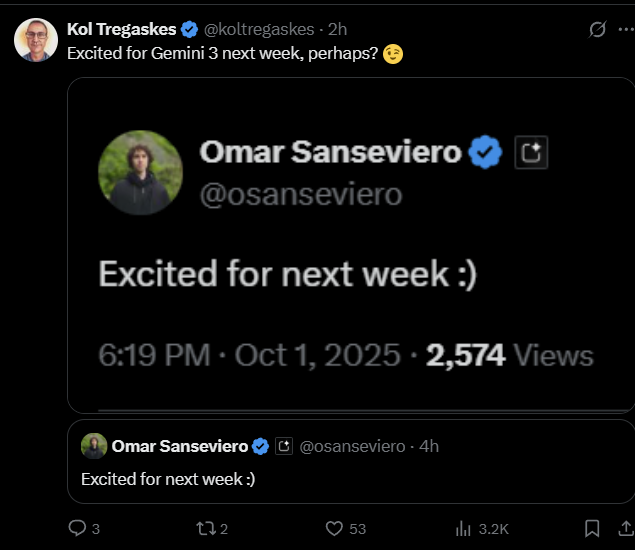Click the @koltregaskes handle
The height and width of the screenshot is (550, 635).
262,30
